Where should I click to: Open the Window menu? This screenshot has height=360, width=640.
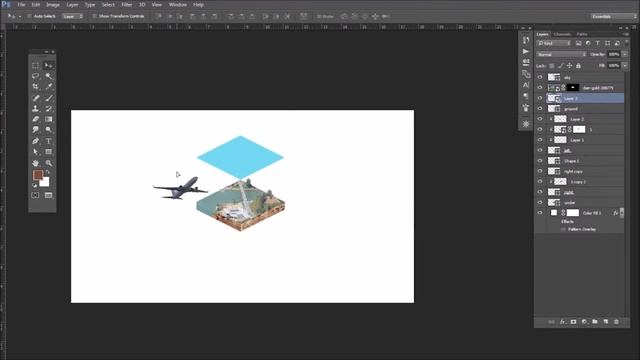[x=178, y=5]
